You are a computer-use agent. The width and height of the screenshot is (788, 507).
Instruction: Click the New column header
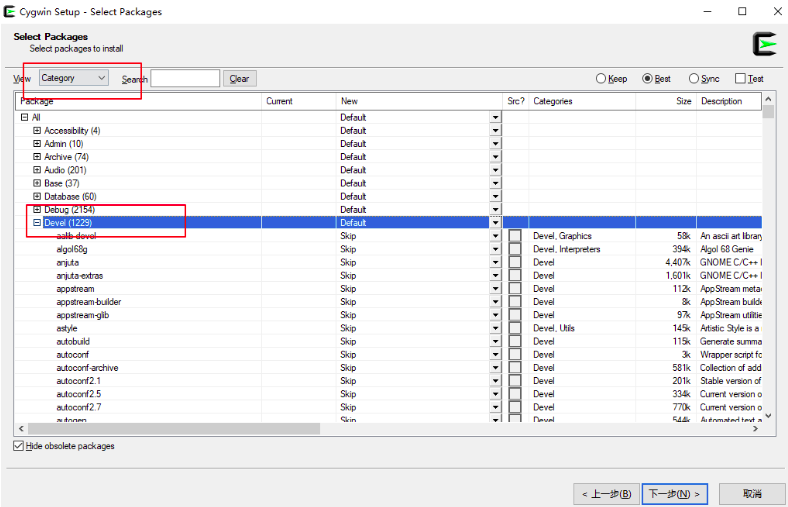pos(419,101)
